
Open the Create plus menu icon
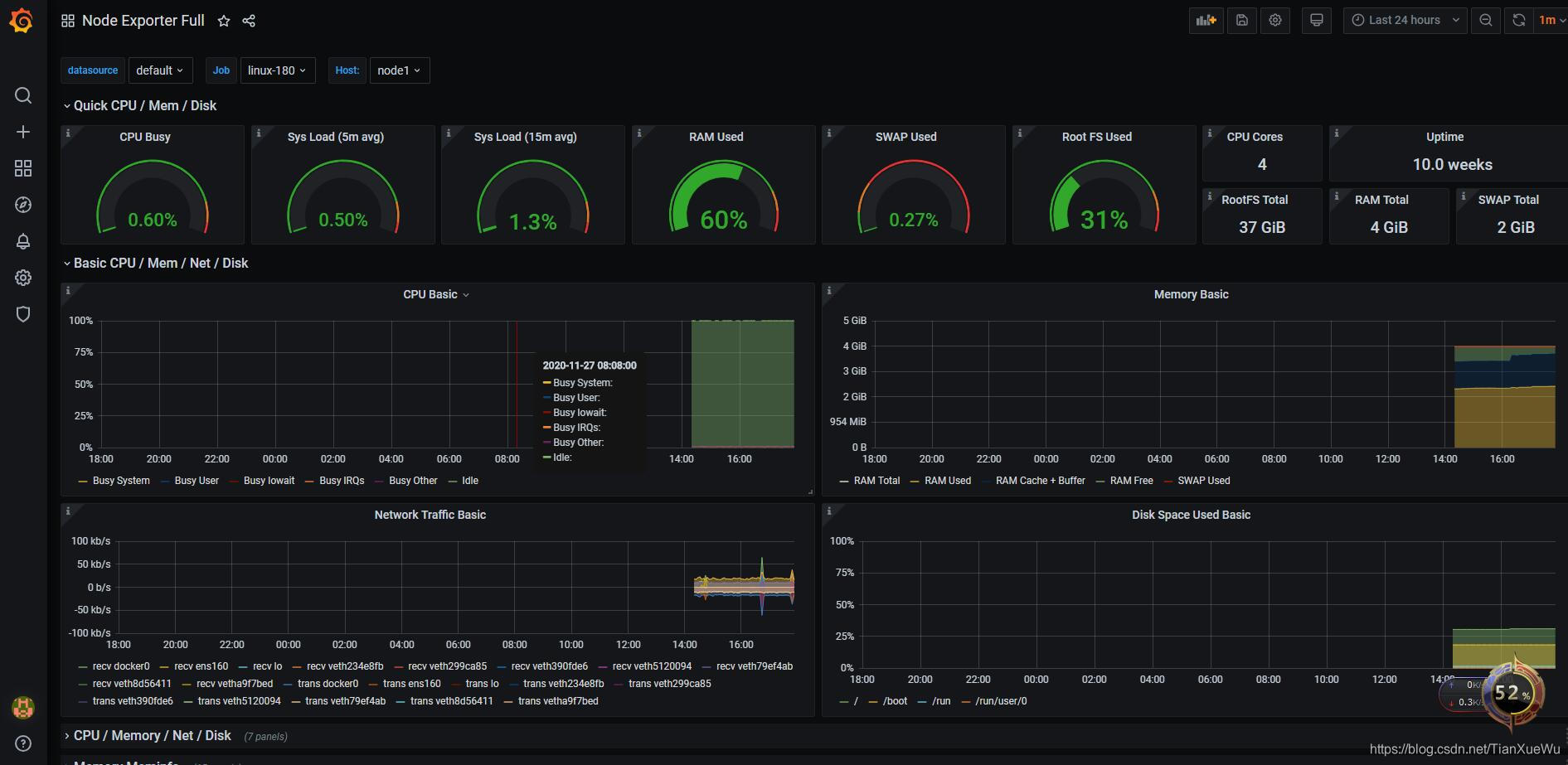pyautogui.click(x=23, y=132)
